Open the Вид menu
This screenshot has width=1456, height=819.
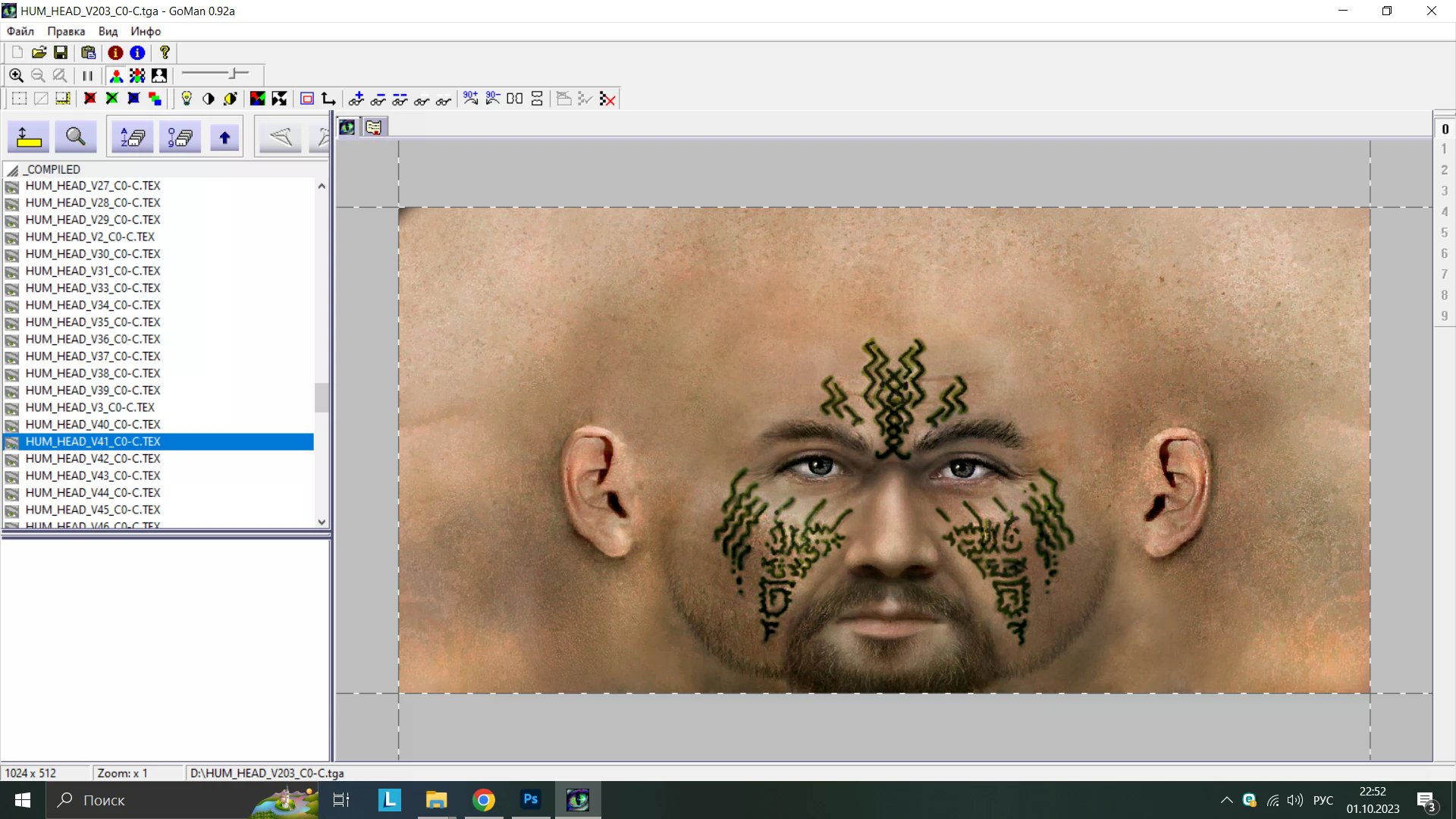(108, 31)
